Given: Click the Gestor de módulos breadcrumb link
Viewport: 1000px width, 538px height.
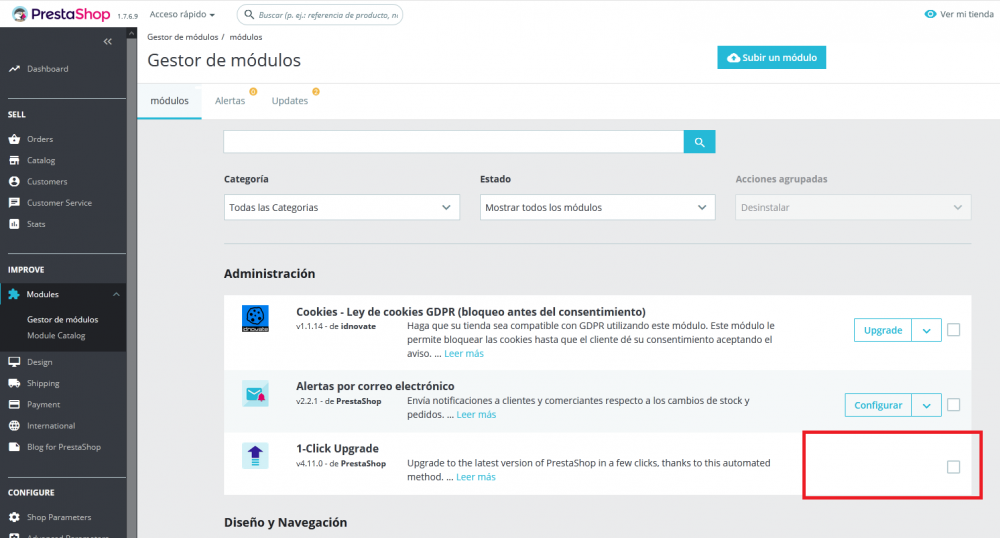Looking at the screenshot, I should point(182,37).
